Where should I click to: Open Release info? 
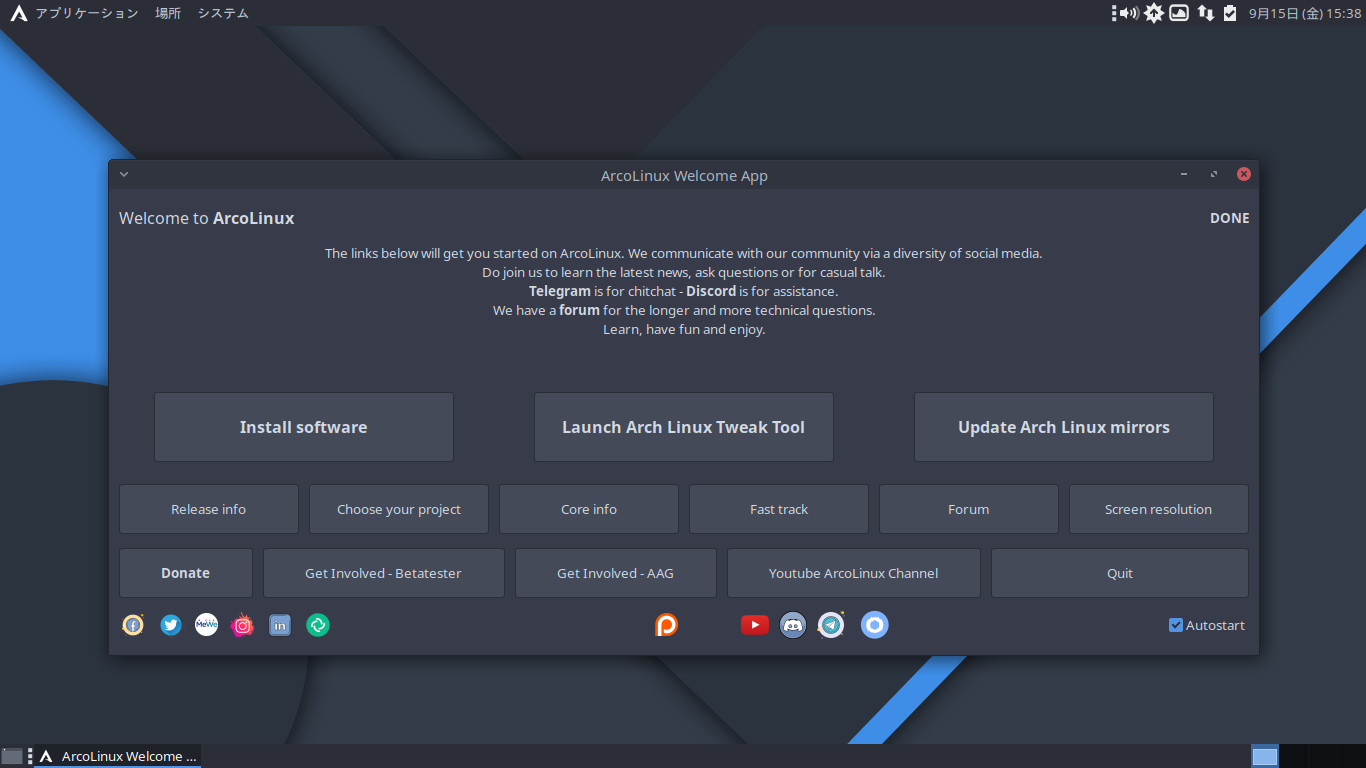tap(209, 509)
